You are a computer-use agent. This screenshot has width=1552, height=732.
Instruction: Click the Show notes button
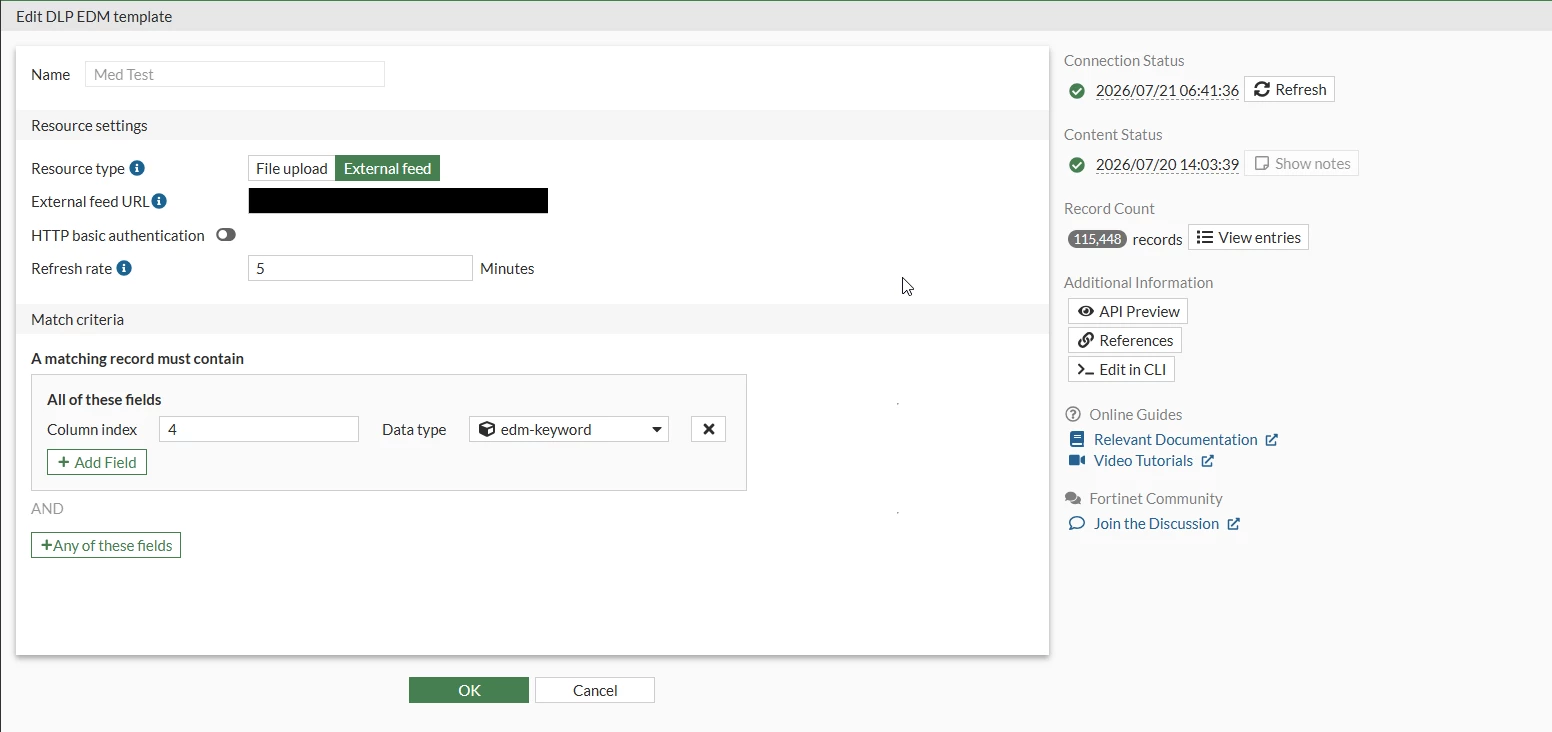1301,163
